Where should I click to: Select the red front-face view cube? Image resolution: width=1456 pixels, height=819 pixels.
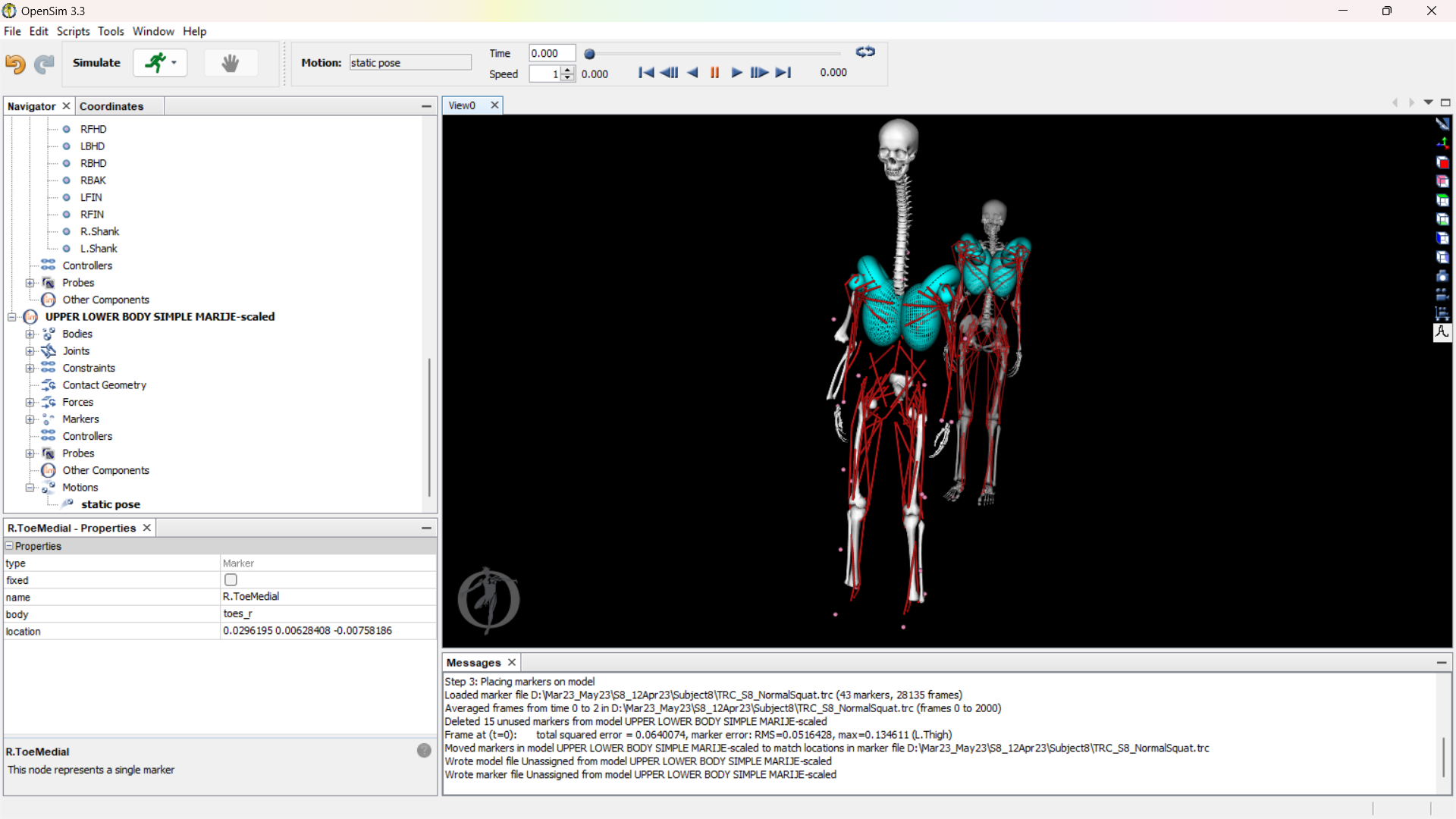coord(1442,162)
